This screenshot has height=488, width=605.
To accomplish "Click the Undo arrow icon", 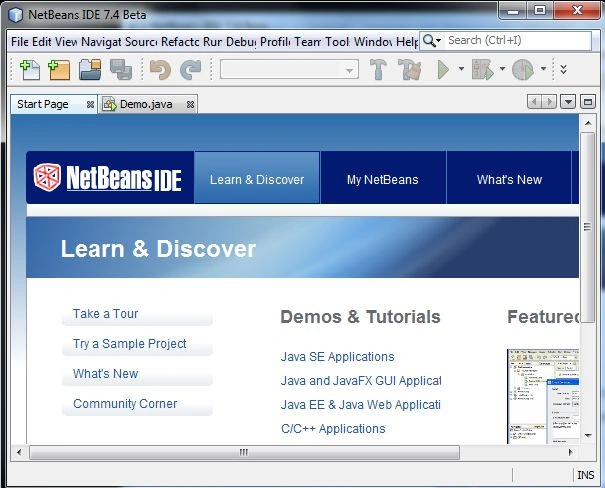I will click(x=161, y=70).
